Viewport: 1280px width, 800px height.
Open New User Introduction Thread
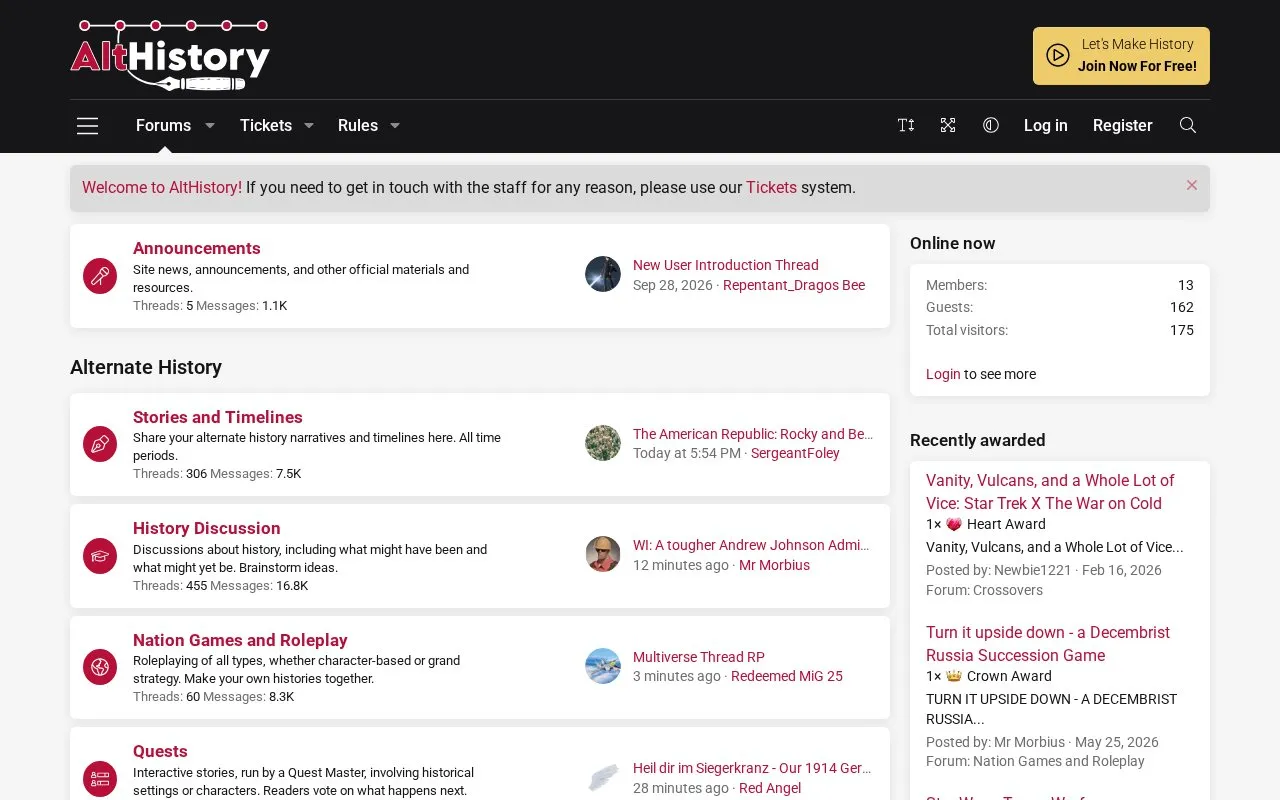click(x=726, y=265)
